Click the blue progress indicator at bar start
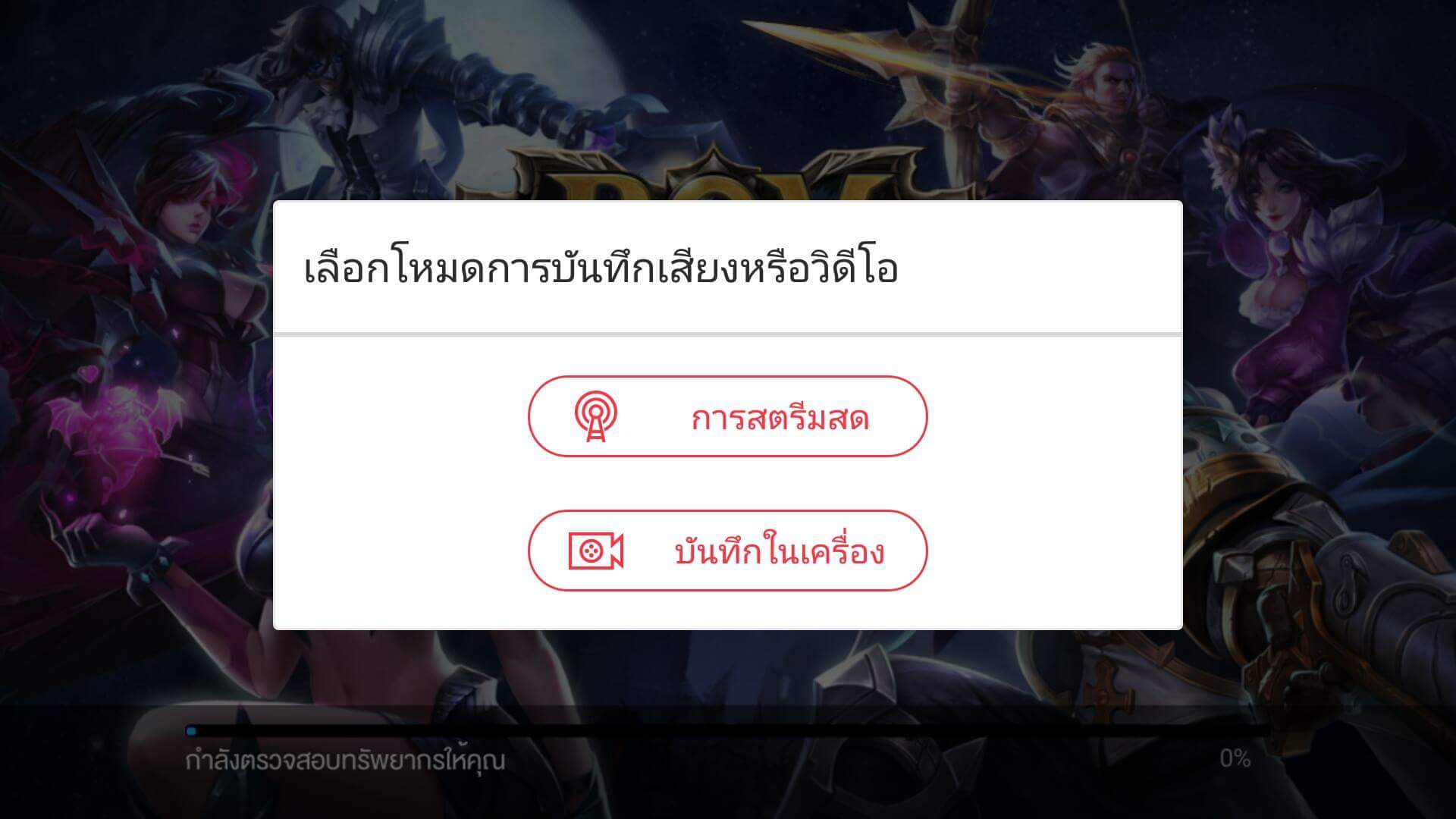1456x819 pixels. point(191,731)
